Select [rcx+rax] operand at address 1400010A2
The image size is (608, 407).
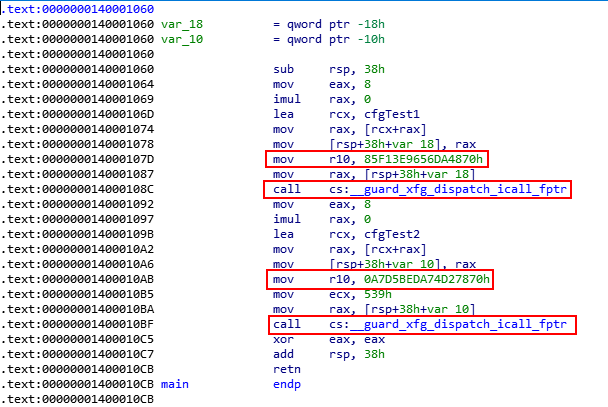click(x=396, y=250)
